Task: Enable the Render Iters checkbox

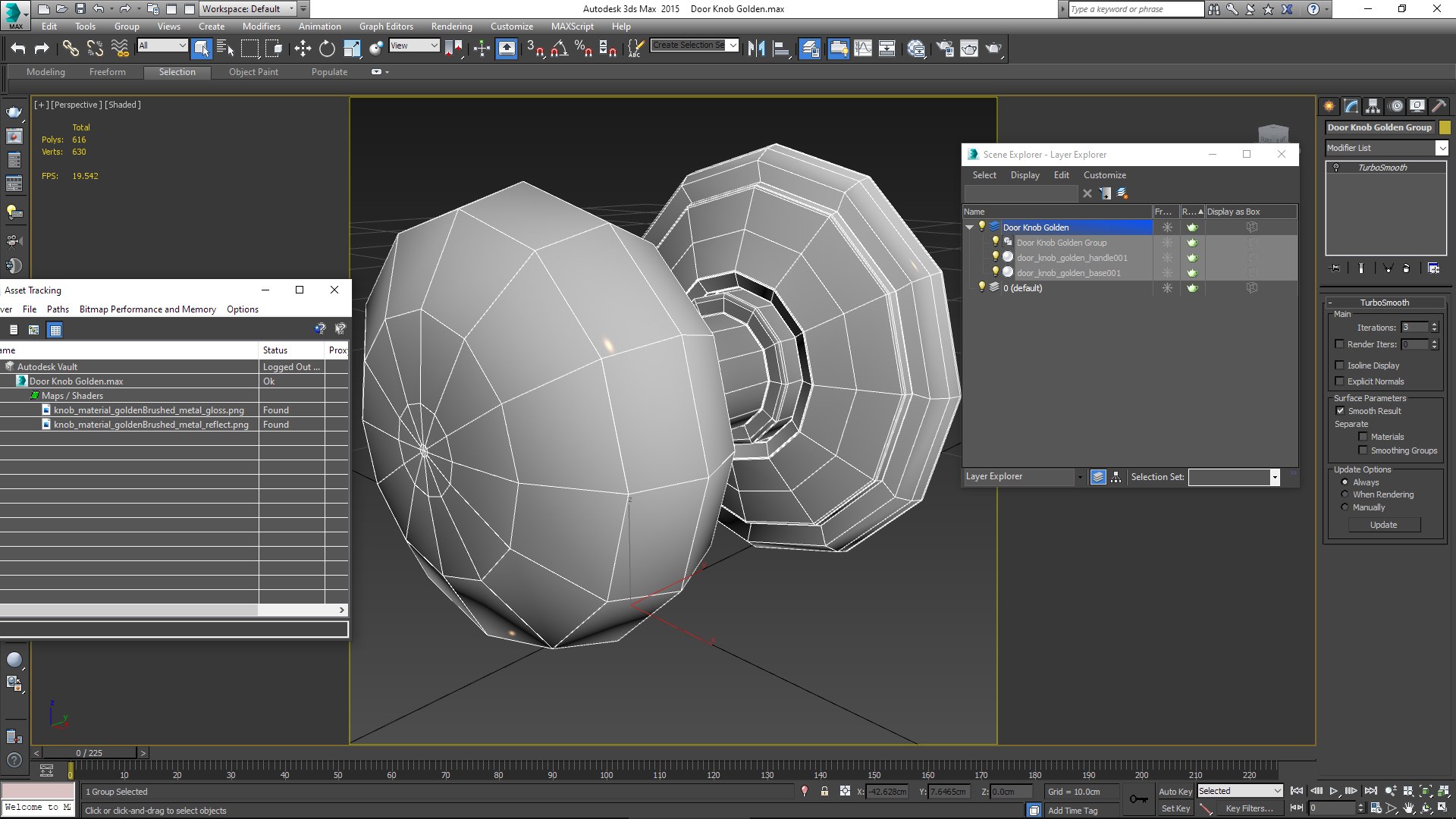Action: click(x=1339, y=344)
